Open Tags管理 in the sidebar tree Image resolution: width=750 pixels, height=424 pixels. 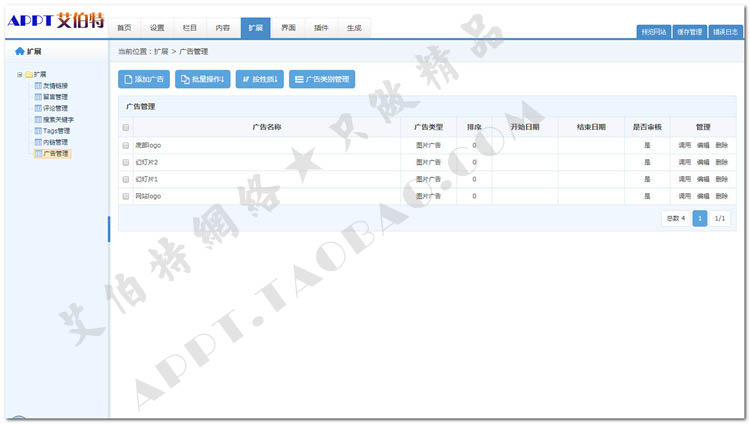[x=56, y=131]
